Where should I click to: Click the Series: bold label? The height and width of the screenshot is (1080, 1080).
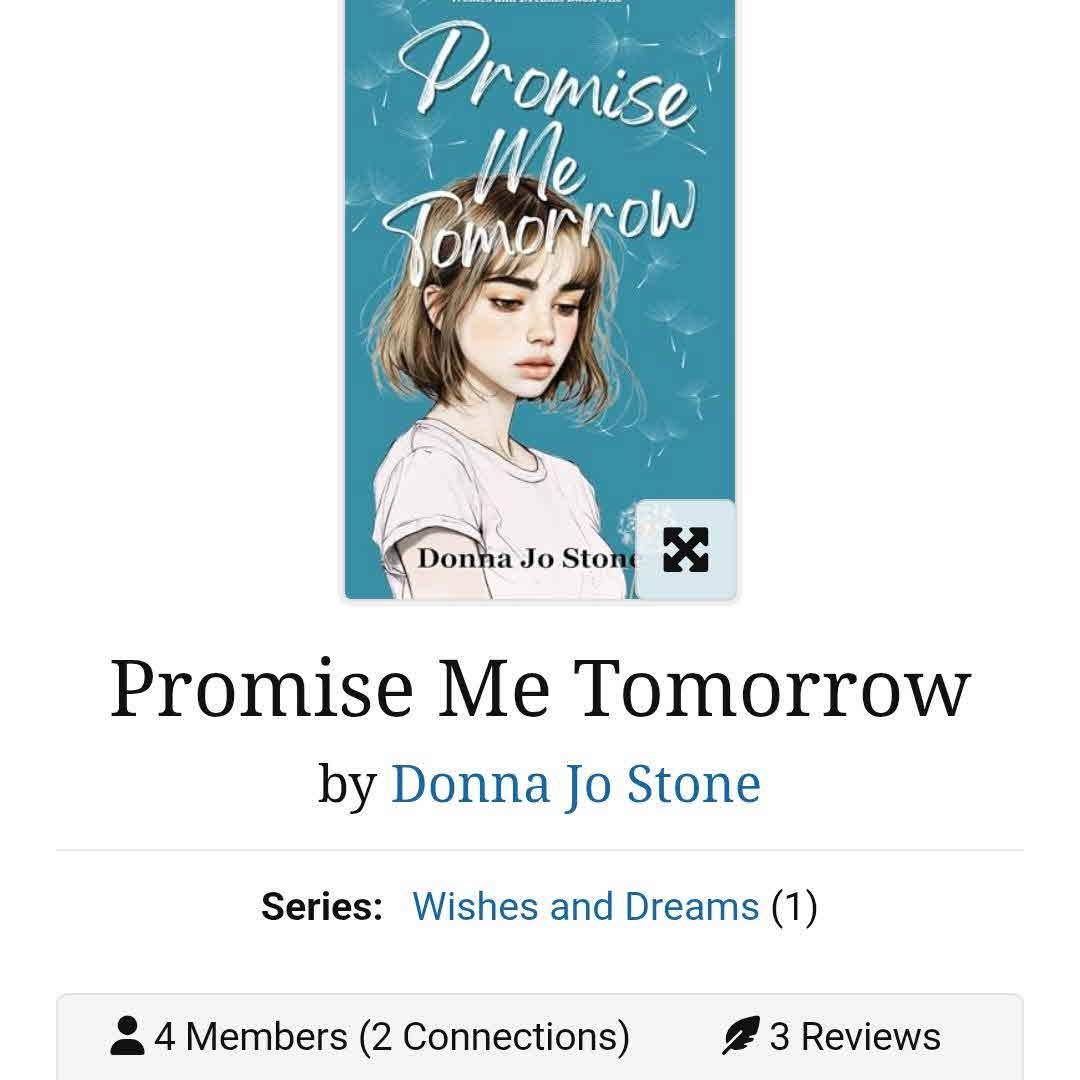(x=322, y=906)
